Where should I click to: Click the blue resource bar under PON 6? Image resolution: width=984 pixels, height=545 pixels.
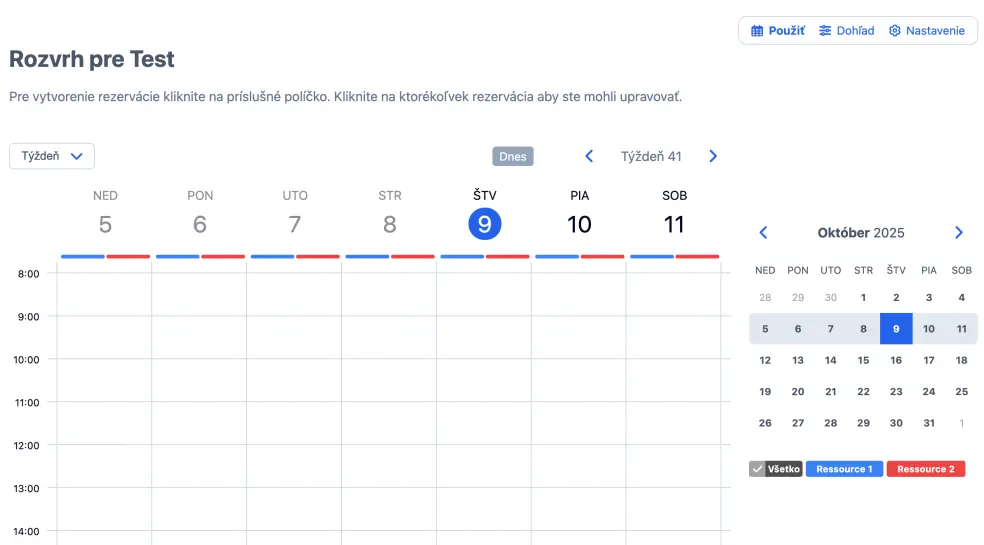coord(177,256)
